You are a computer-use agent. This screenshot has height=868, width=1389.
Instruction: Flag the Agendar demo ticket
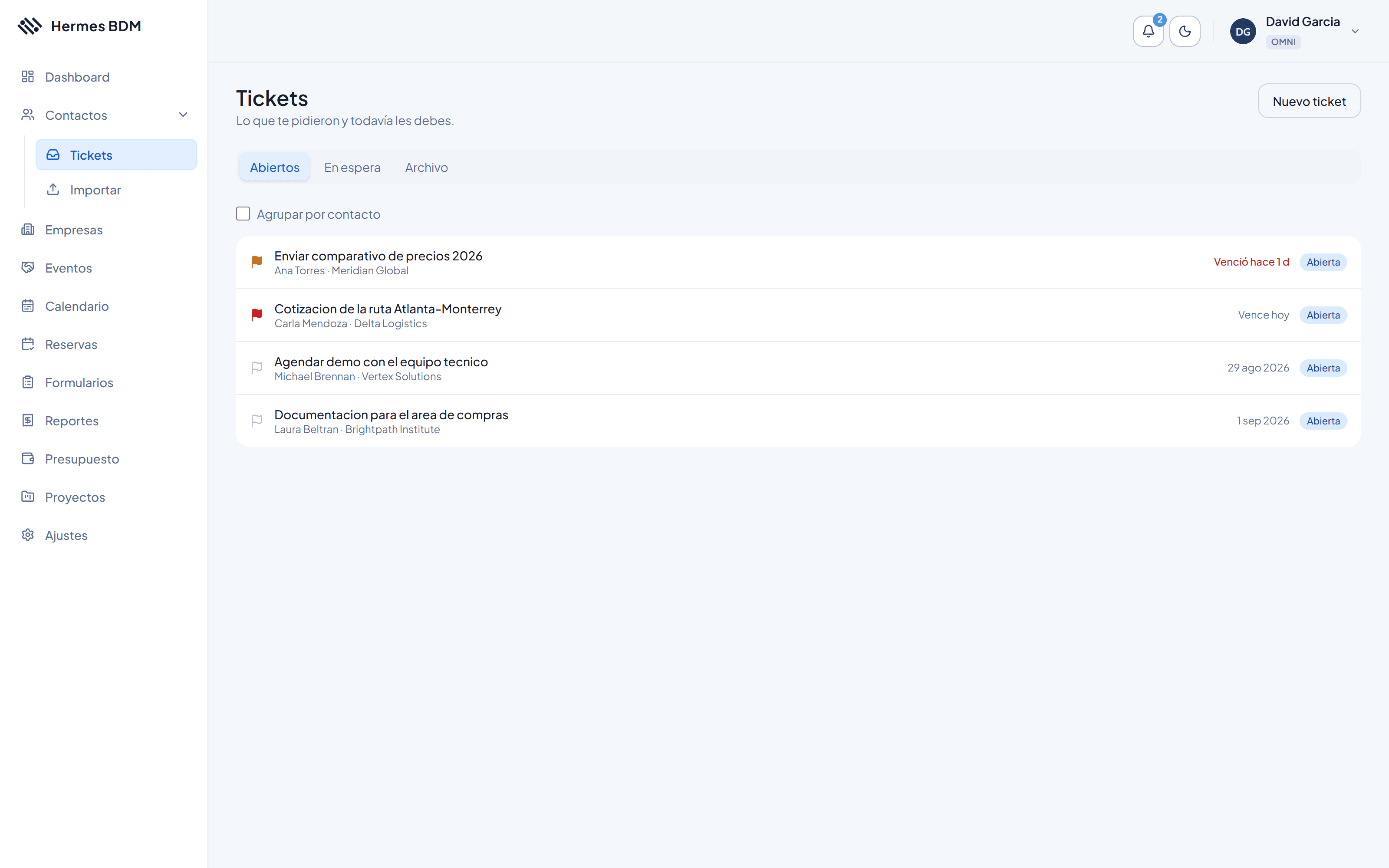257,368
